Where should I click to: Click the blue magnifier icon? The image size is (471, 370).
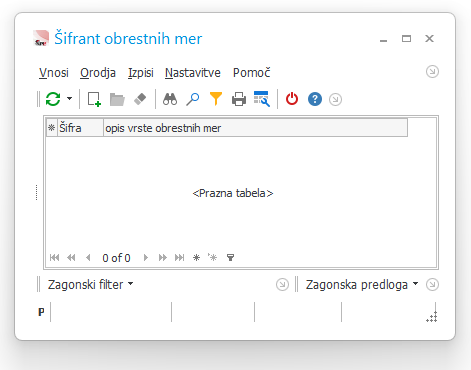193,99
